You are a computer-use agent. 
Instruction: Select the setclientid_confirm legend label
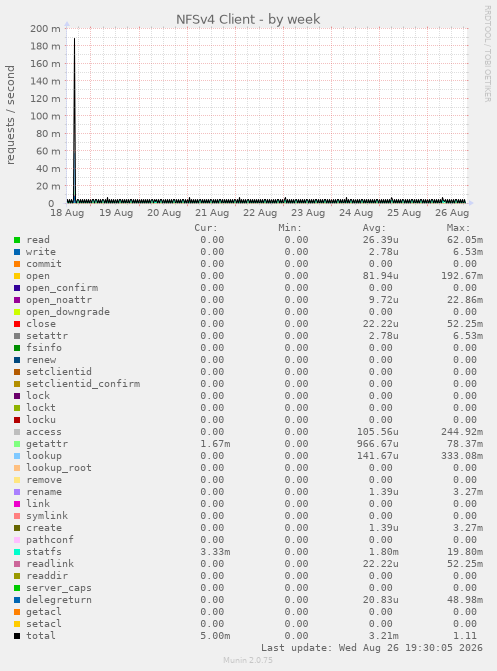83,384
